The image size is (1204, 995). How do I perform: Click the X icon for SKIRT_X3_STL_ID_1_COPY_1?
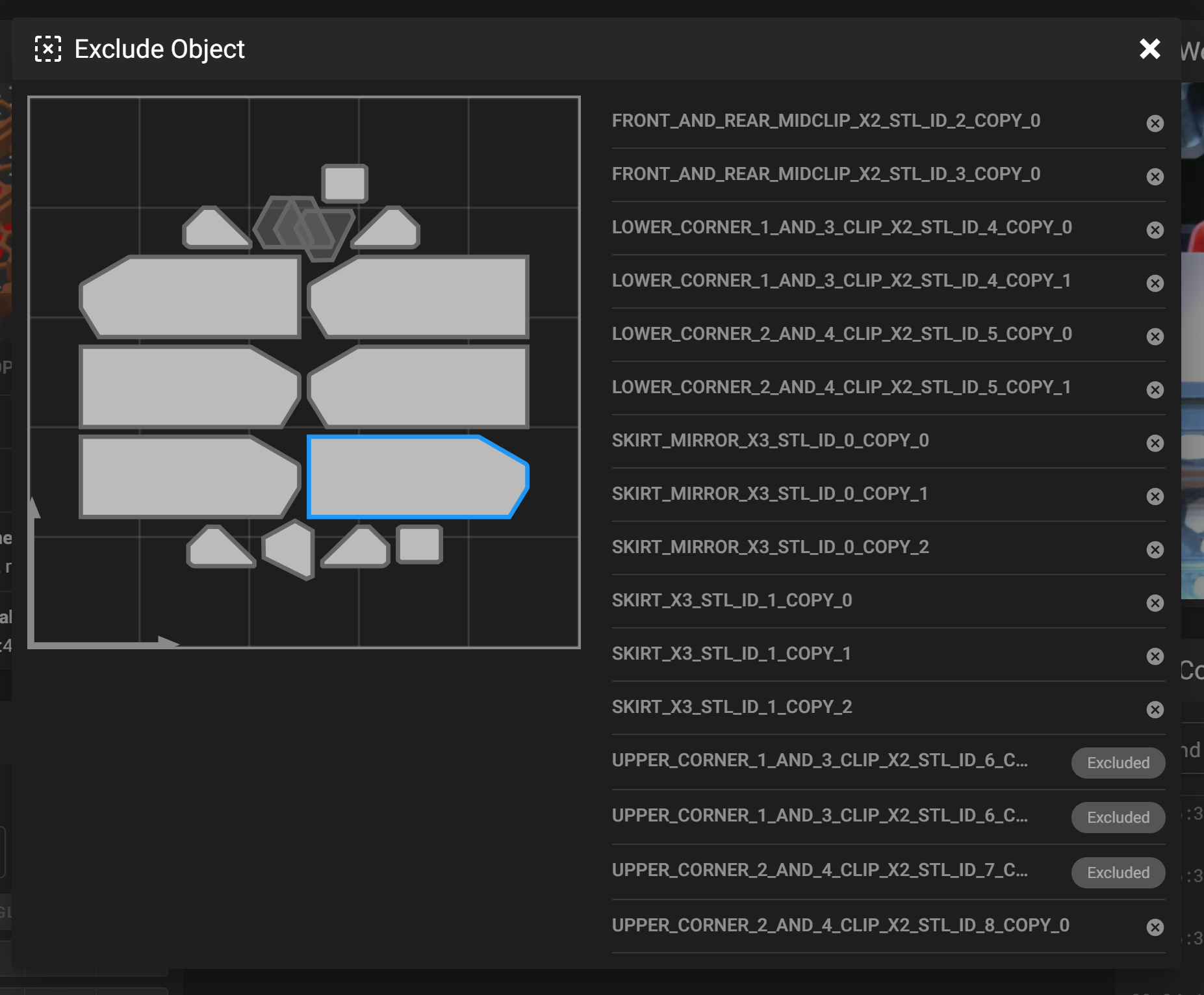point(1155,656)
